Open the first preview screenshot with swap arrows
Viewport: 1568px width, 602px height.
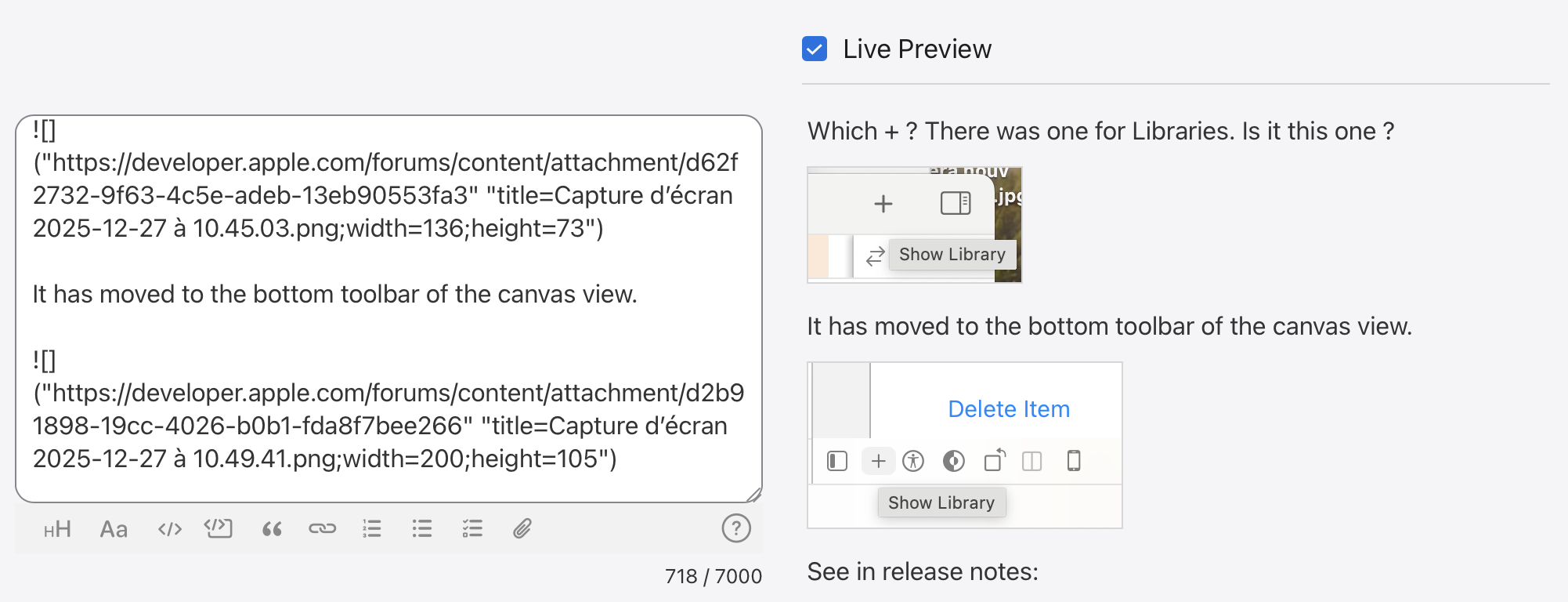click(x=914, y=224)
